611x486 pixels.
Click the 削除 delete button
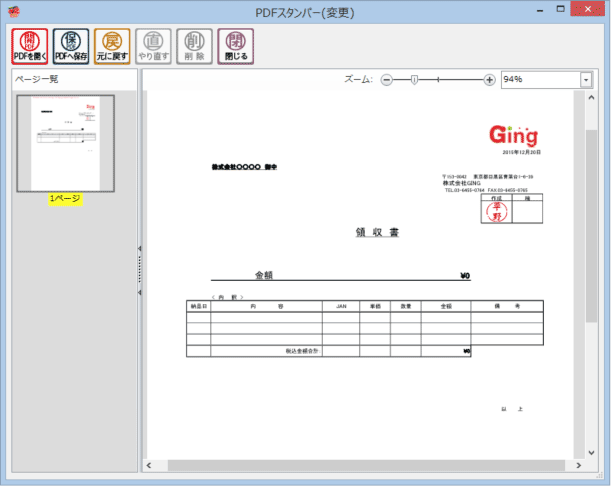[x=194, y=46]
